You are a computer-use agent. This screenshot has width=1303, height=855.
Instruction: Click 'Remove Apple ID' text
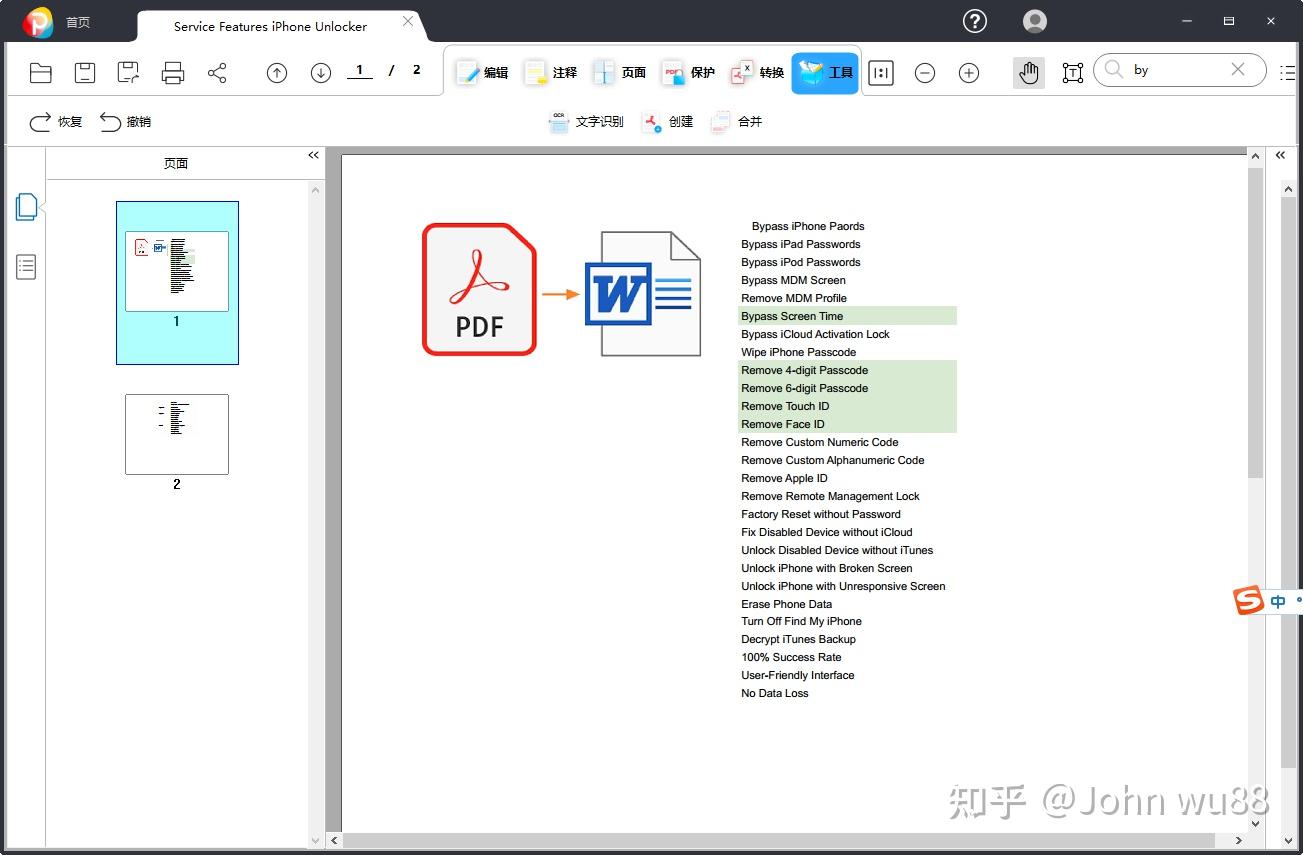point(784,478)
